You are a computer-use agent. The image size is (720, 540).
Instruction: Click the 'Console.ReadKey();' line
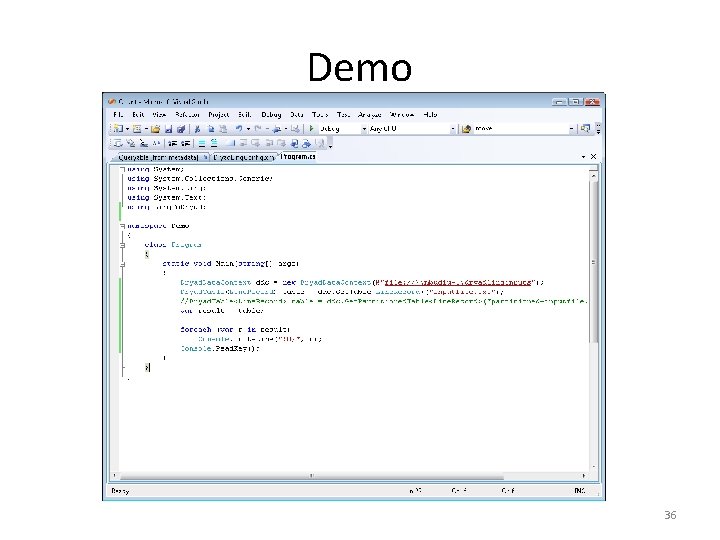(x=220, y=349)
